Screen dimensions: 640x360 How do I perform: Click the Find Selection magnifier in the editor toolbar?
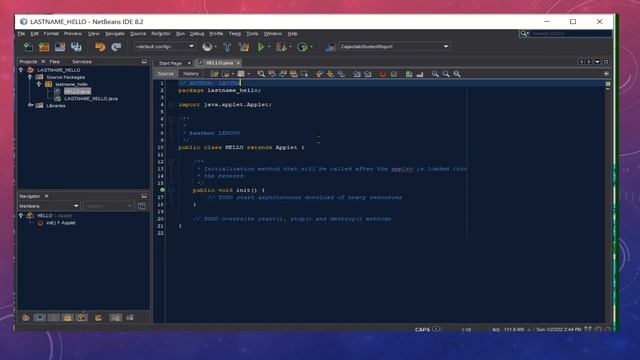261,74
